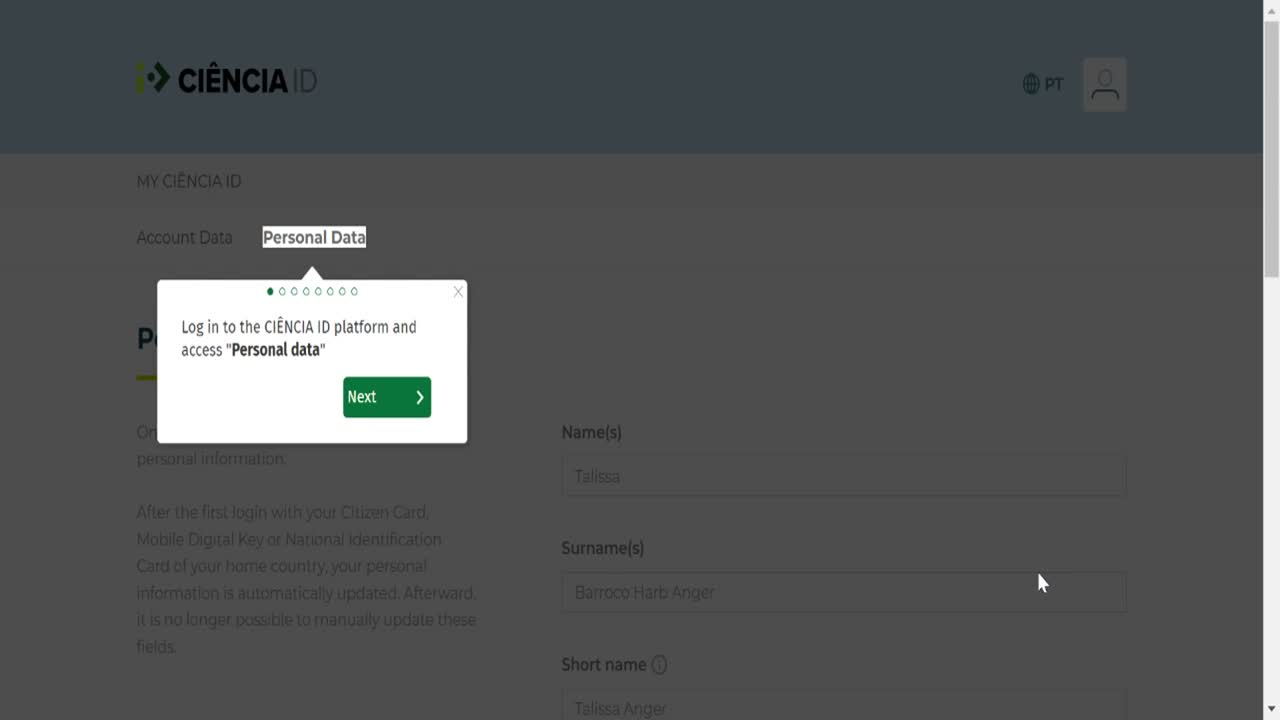Select the Personal Data tab
Screen dimensions: 1280x720
click(x=314, y=237)
